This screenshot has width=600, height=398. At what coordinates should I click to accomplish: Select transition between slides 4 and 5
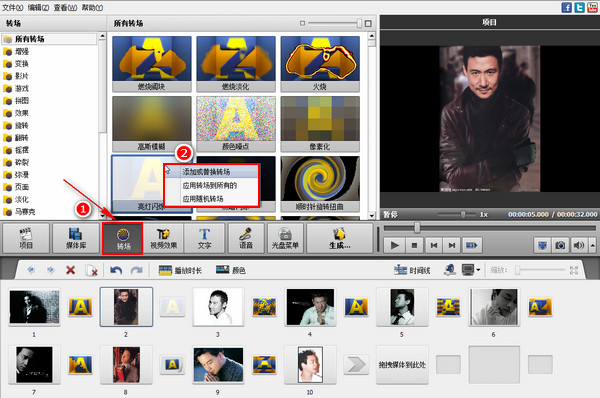[356, 307]
